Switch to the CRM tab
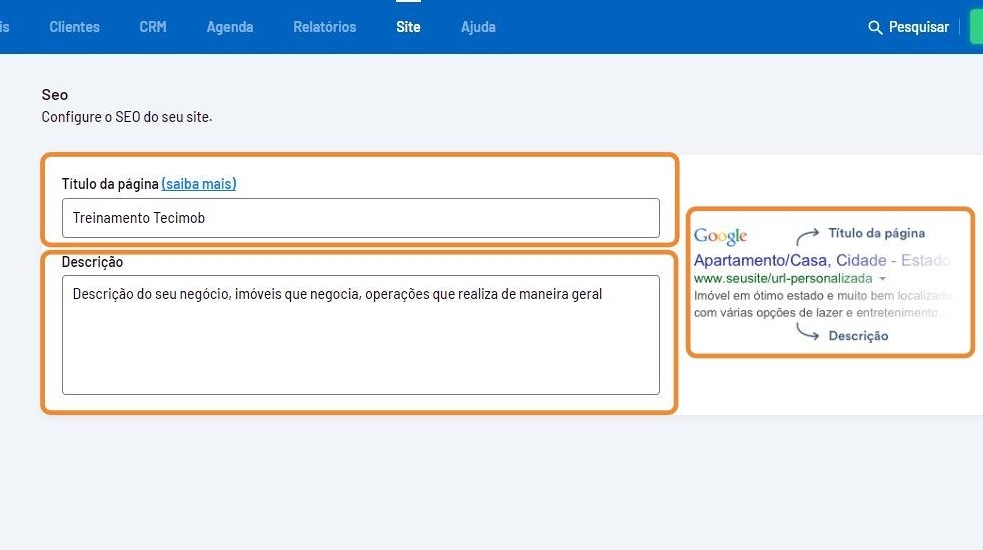The image size is (983, 550). coord(153,27)
